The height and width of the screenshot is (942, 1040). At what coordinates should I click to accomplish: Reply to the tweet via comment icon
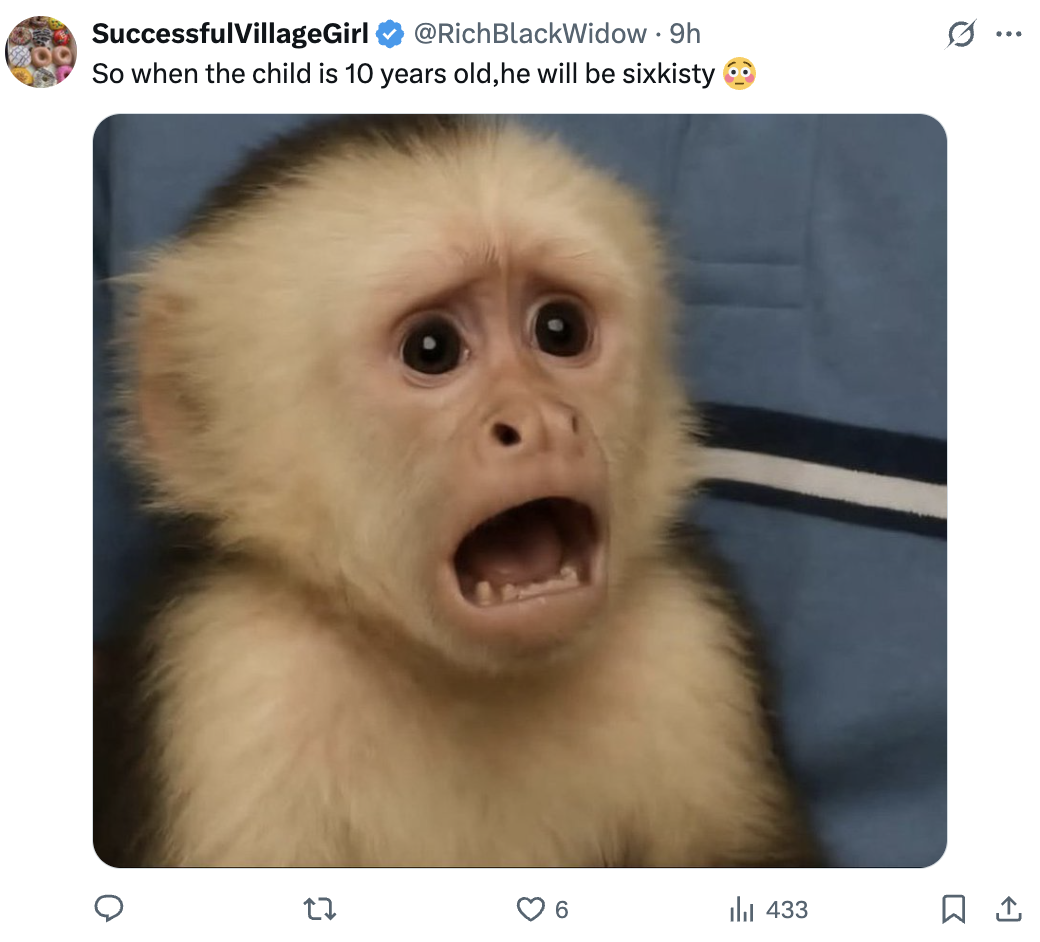coord(108,908)
